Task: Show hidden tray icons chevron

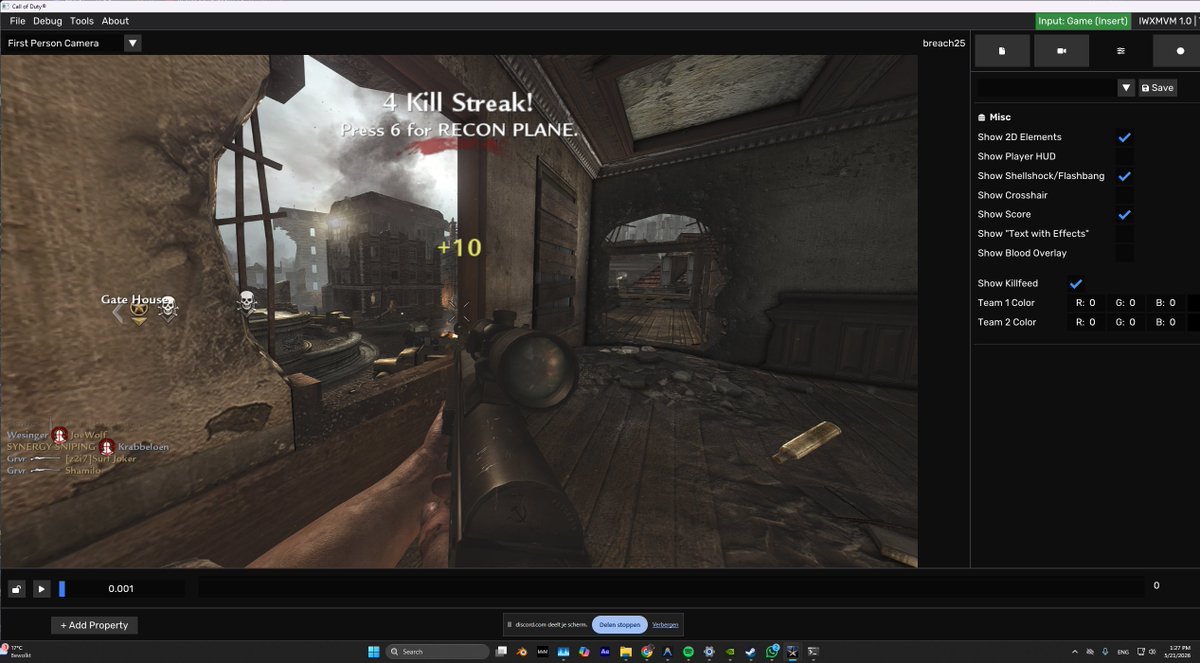Action: [x=1074, y=652]
